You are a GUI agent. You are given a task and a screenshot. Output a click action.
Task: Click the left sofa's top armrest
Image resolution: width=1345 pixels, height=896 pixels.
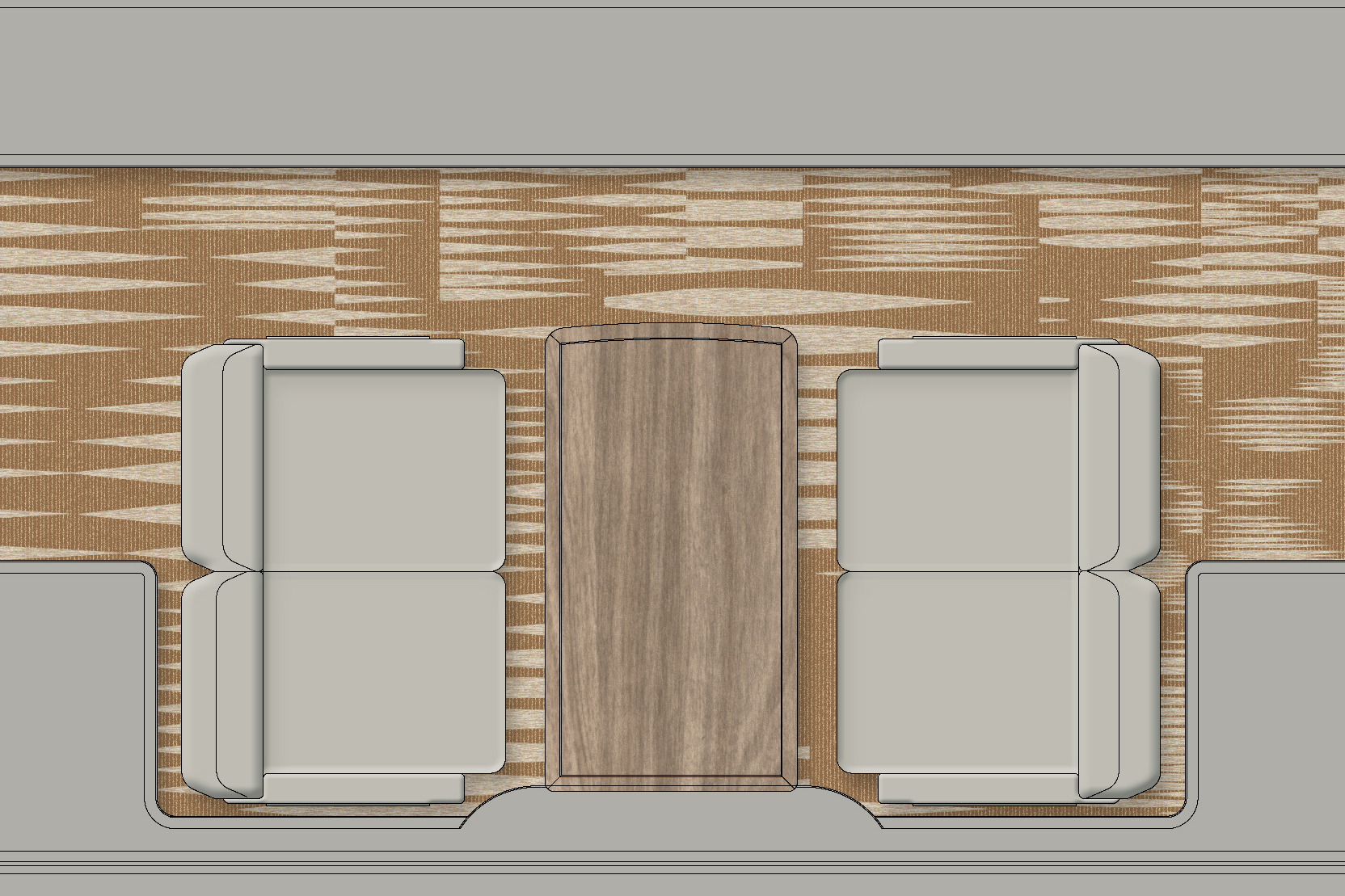364,354
